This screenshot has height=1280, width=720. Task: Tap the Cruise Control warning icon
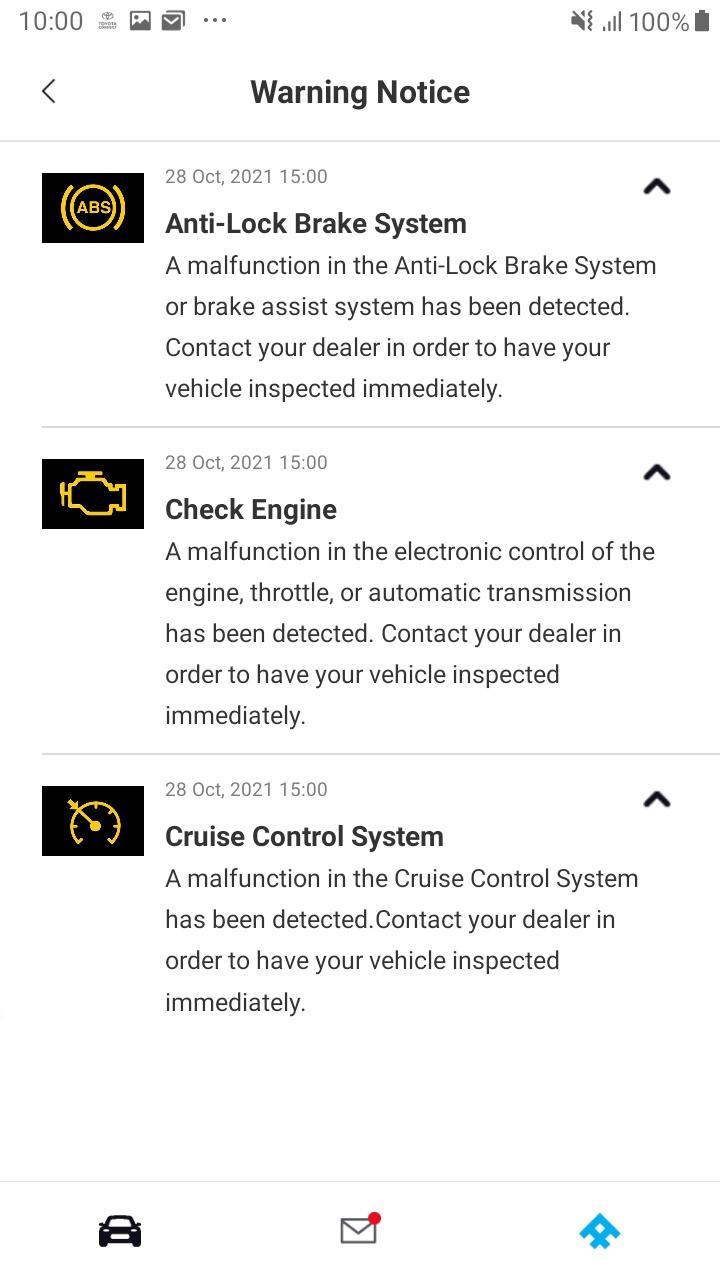click(92, 820)
